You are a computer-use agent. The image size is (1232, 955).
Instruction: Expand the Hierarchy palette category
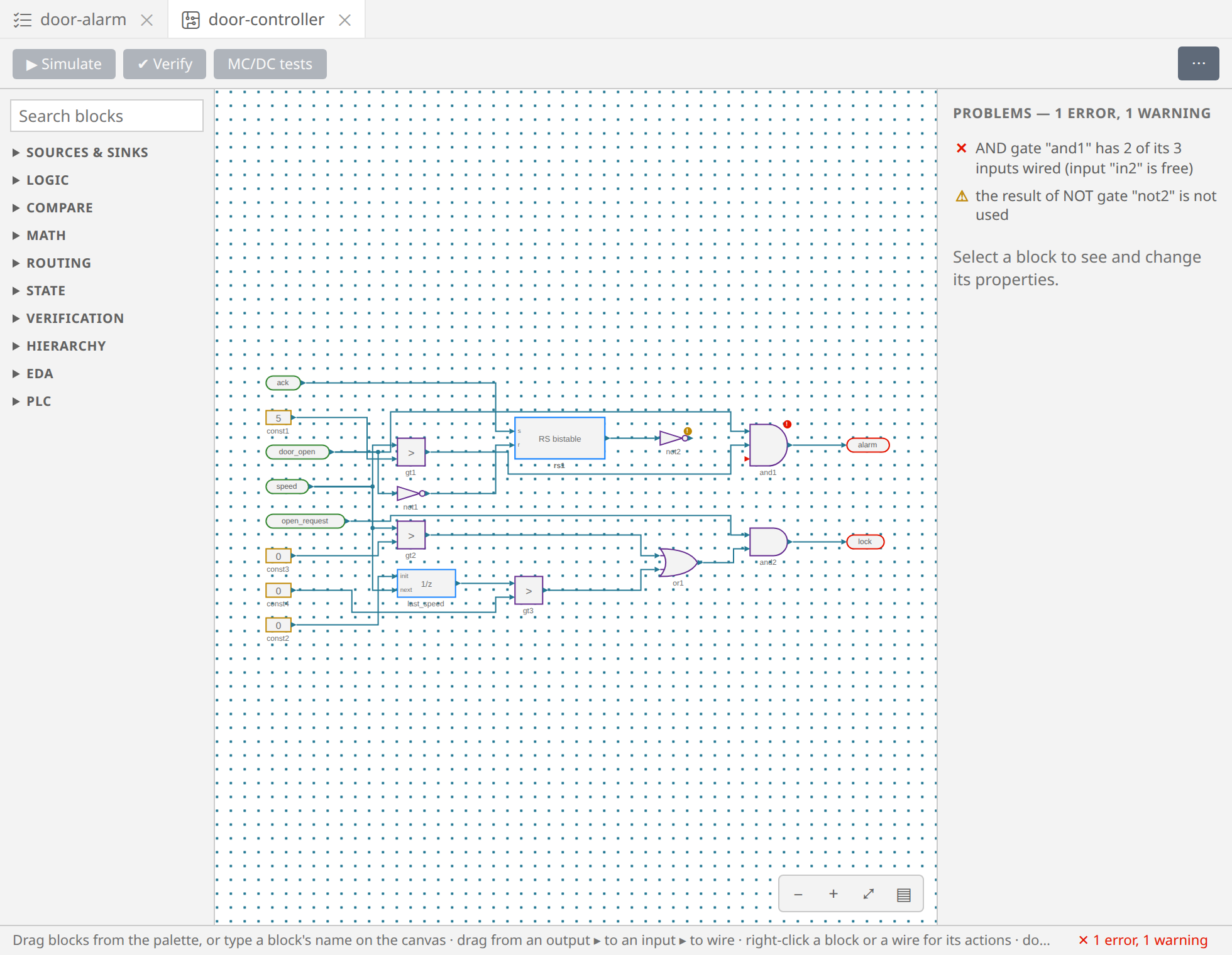pyautogui.click(x=59, y=346)
